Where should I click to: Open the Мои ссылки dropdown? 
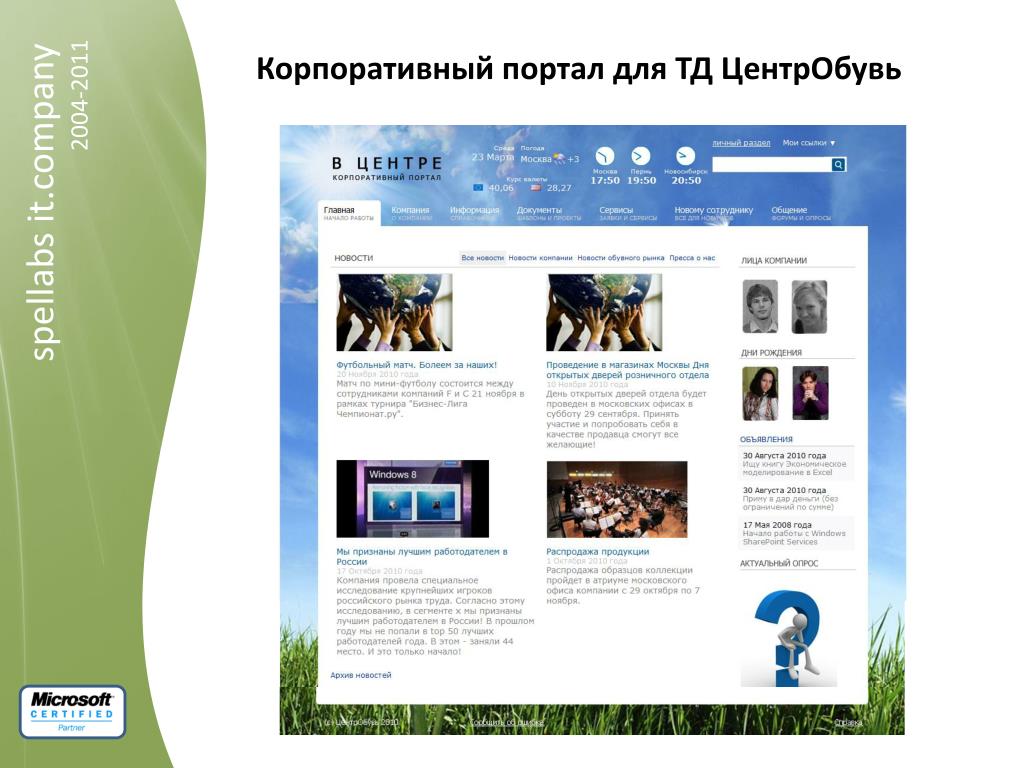[x=809, y=142]
